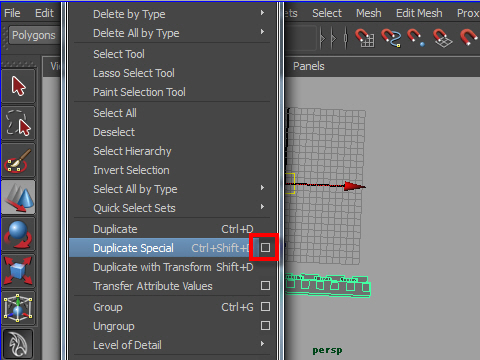
Task: Select the Rotate tool sphere icon
Action: (18, 234)
